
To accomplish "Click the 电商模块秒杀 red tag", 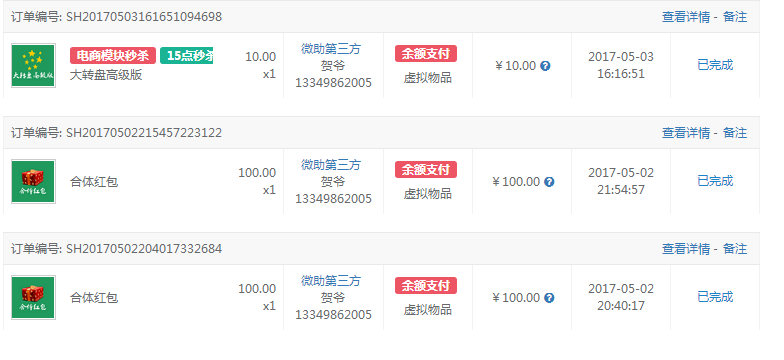I will point(113,56).
